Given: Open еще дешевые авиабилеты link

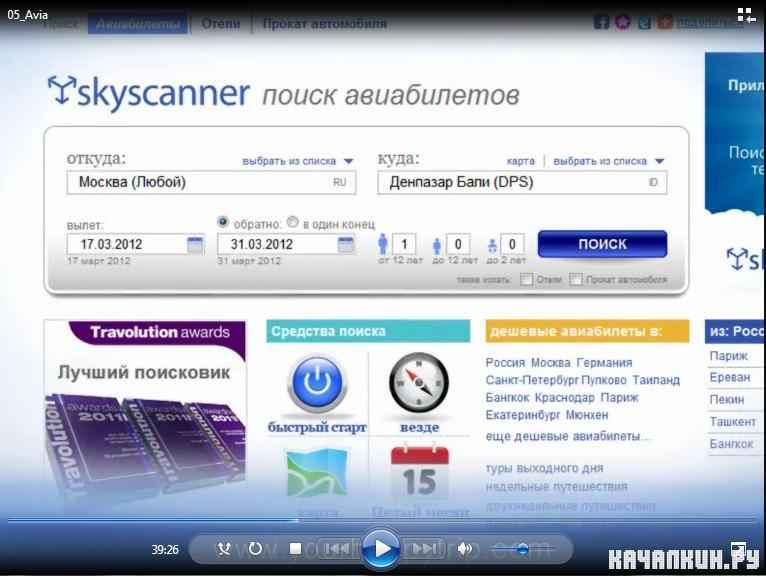Looking at the screenshot, I should 567,436.
